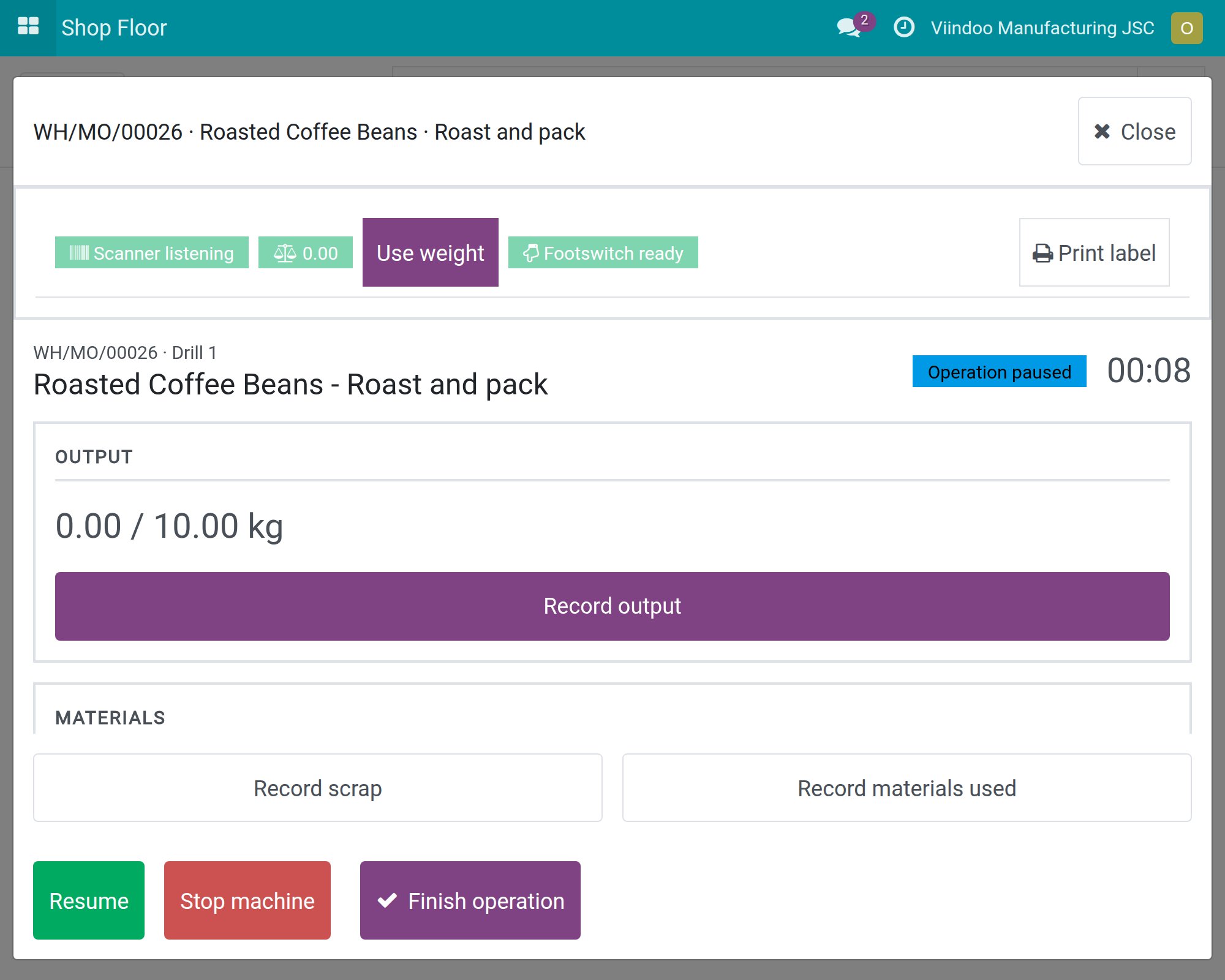Click the Roasted Coffee Beans - Roast and pack heading
Screen dimensions: 1225x980
(x=290, y=385)
